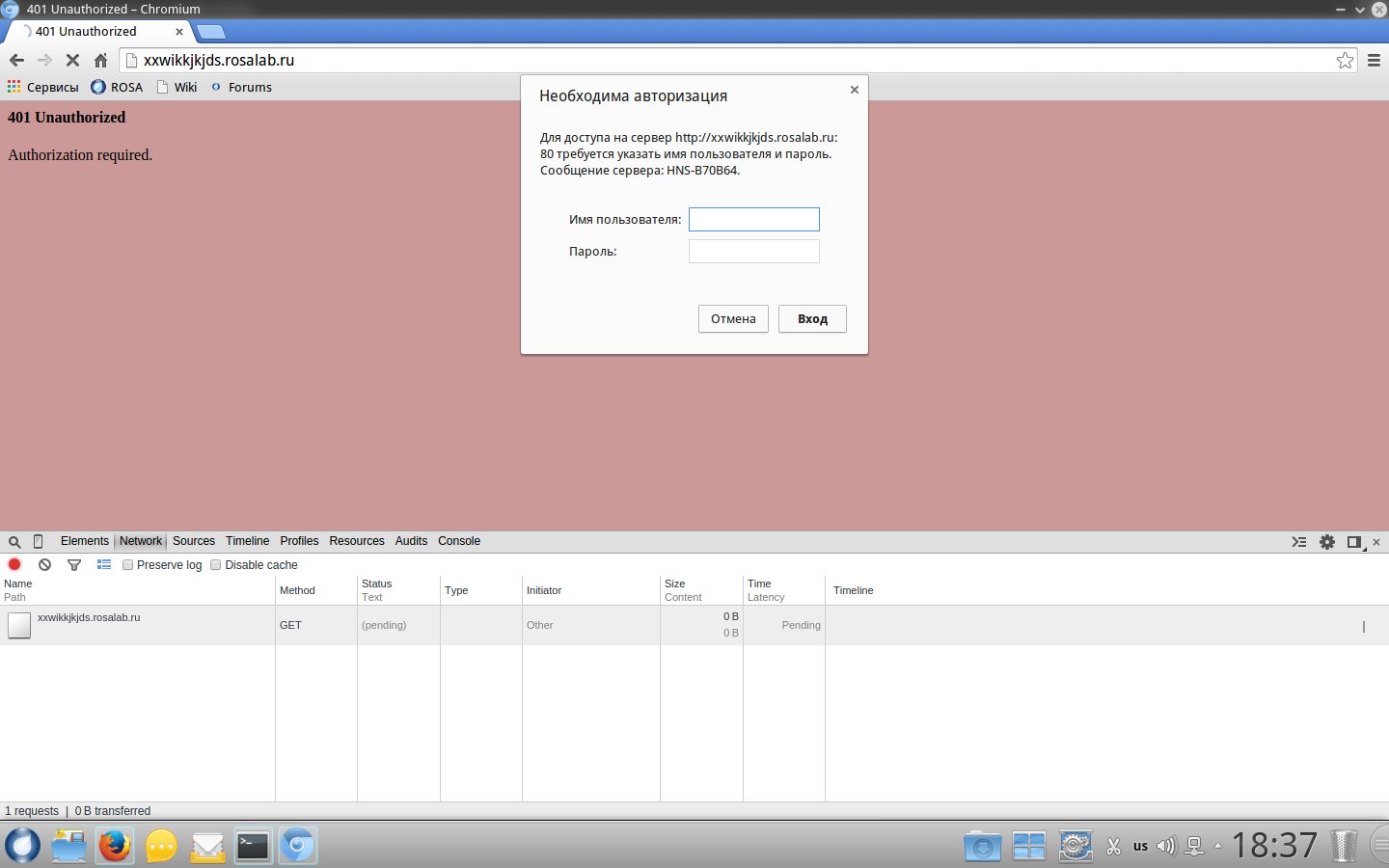Viewport: 1389px width, 868px height.
Task: Open the Forums bookmark
Action: [241, 87]
